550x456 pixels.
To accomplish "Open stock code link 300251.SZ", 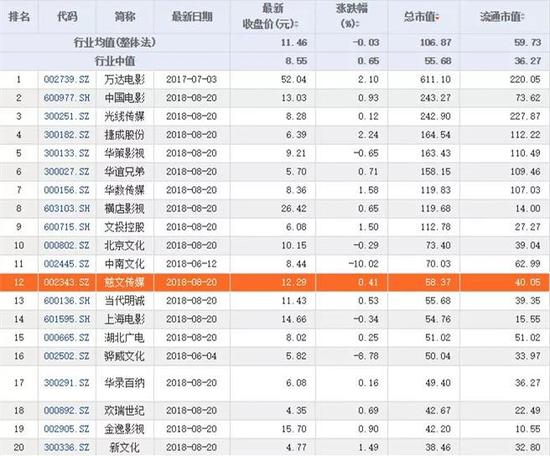I will point(67,116).
